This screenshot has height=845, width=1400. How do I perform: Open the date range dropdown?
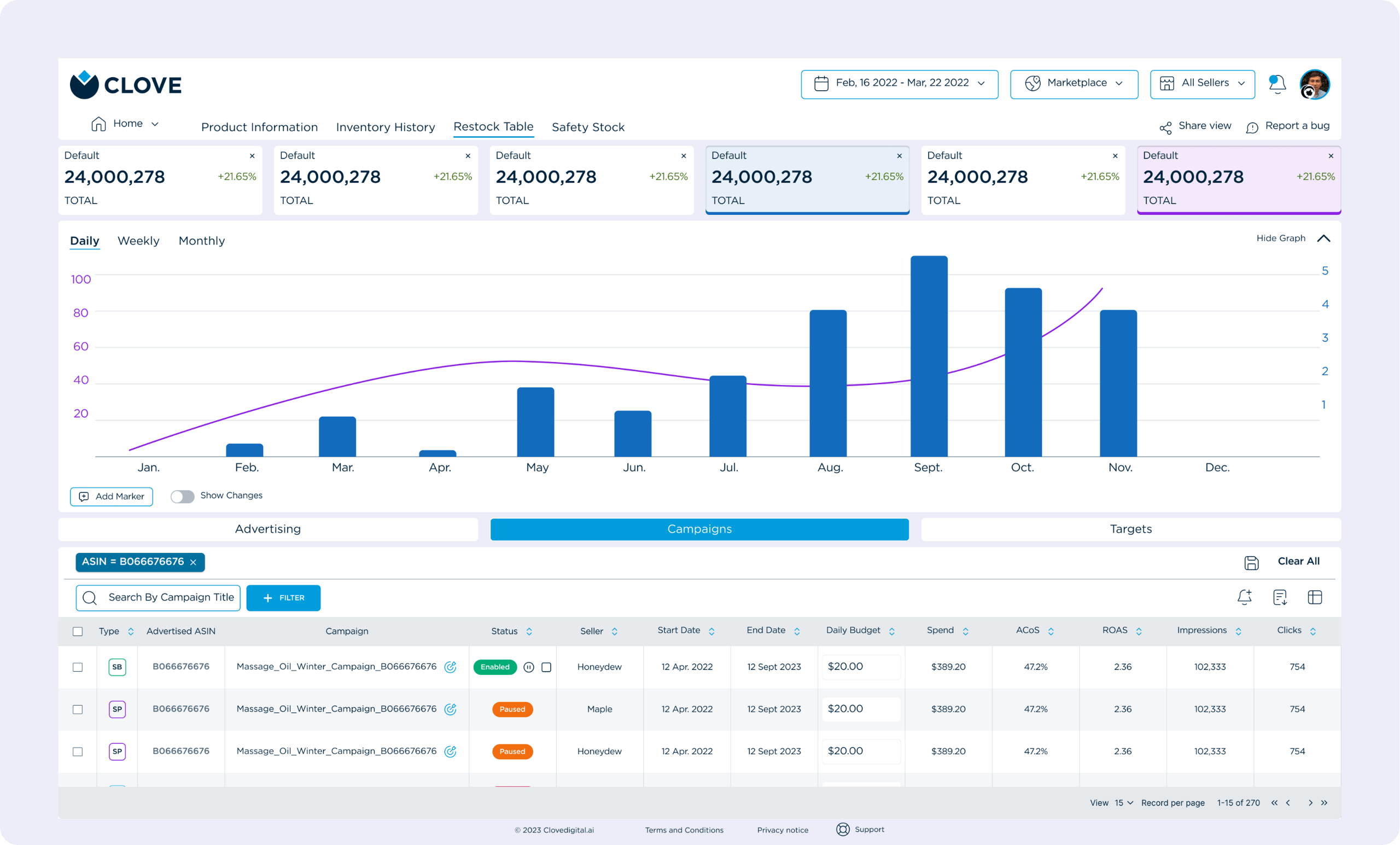899,84
